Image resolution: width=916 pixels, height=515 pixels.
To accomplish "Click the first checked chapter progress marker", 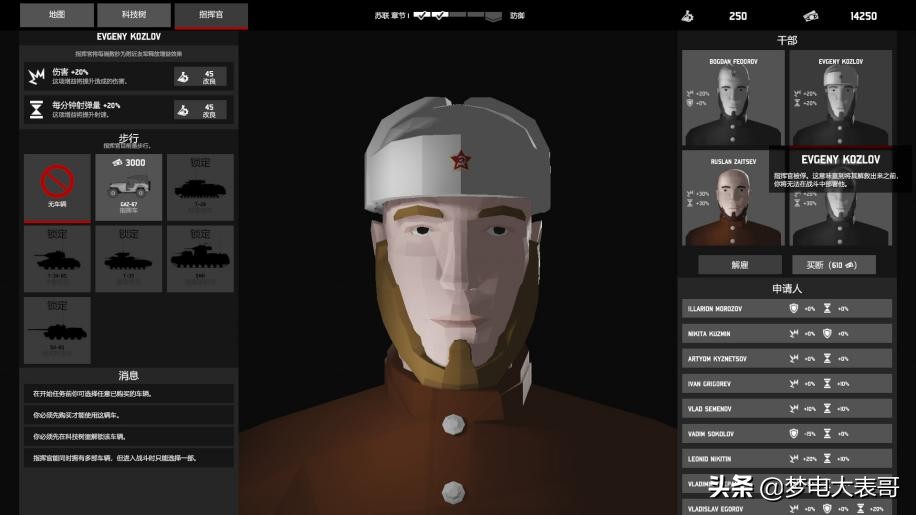I will pyautogui.click(x=422, y=15).
